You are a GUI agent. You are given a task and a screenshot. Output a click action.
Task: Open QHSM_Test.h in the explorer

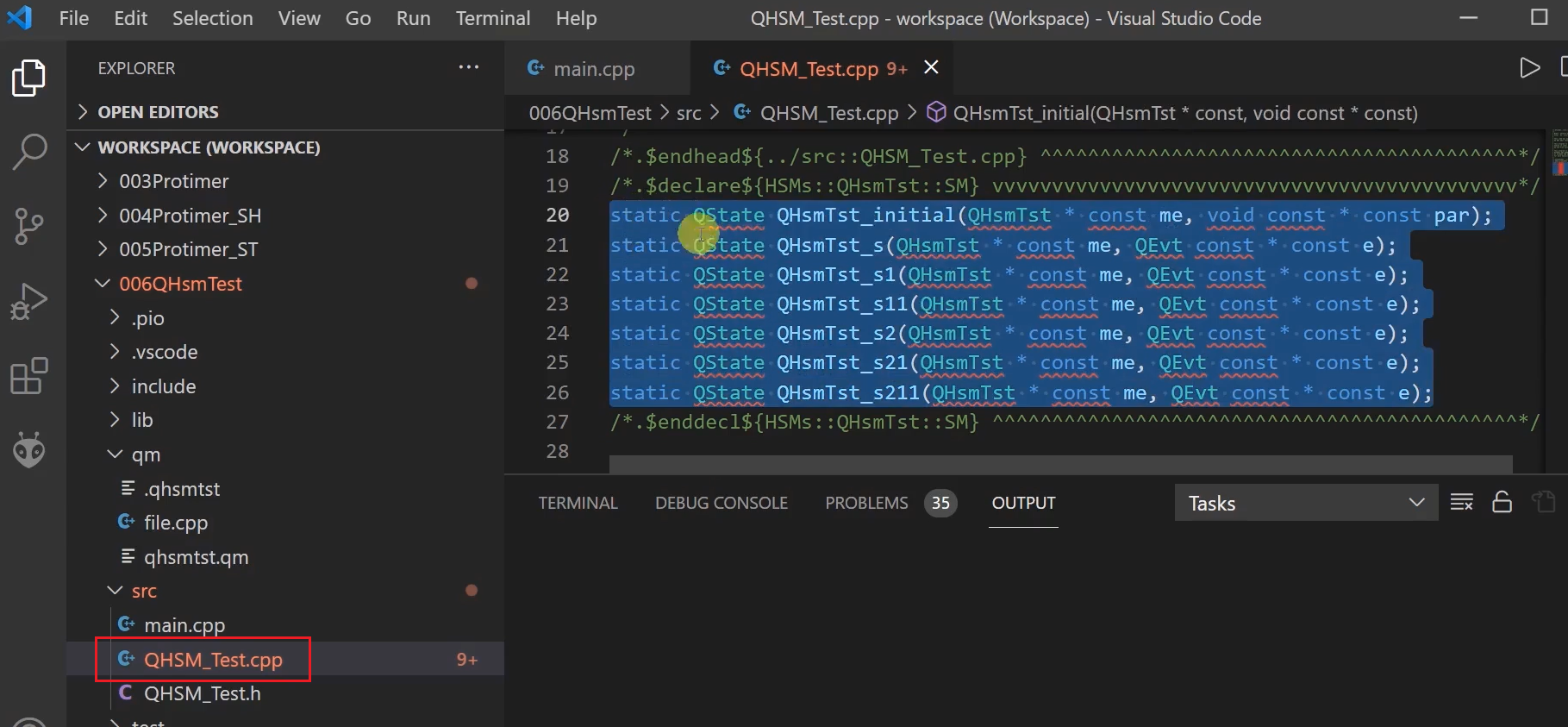[202, 693]
